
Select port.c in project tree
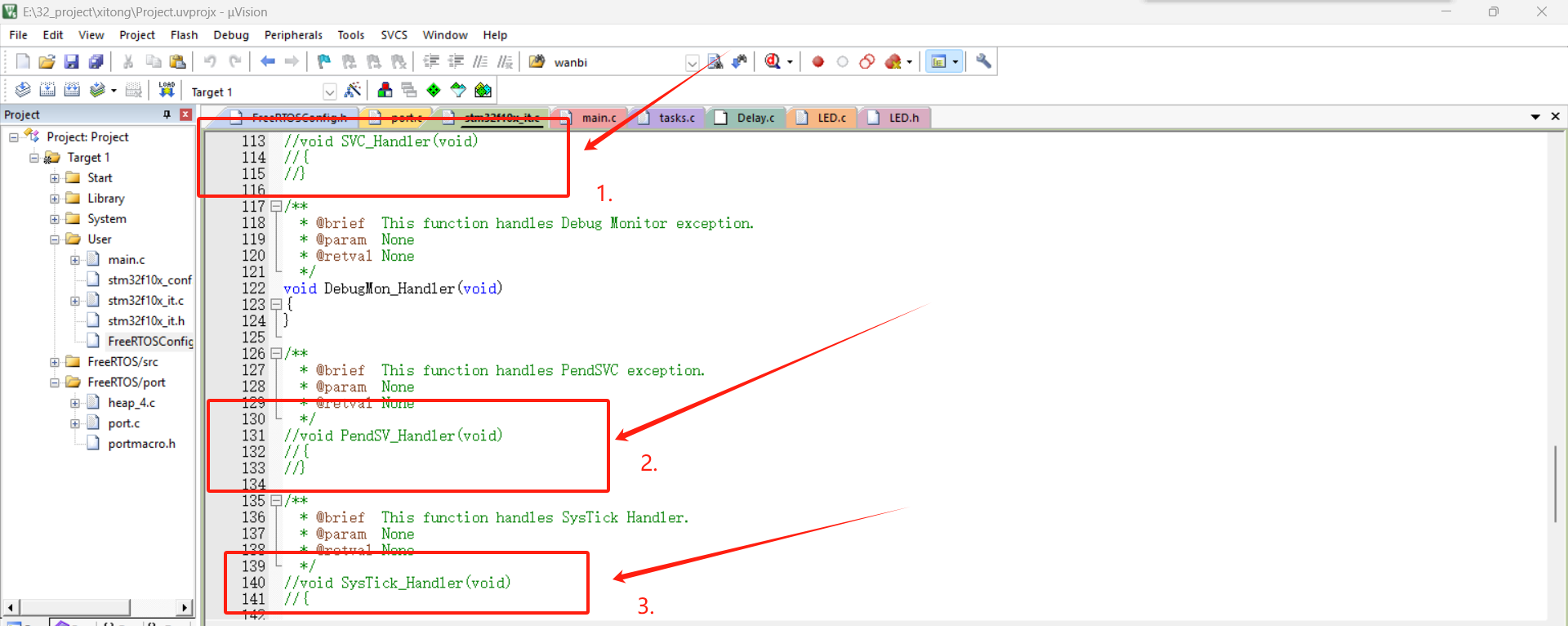click(x=123, y=423)
